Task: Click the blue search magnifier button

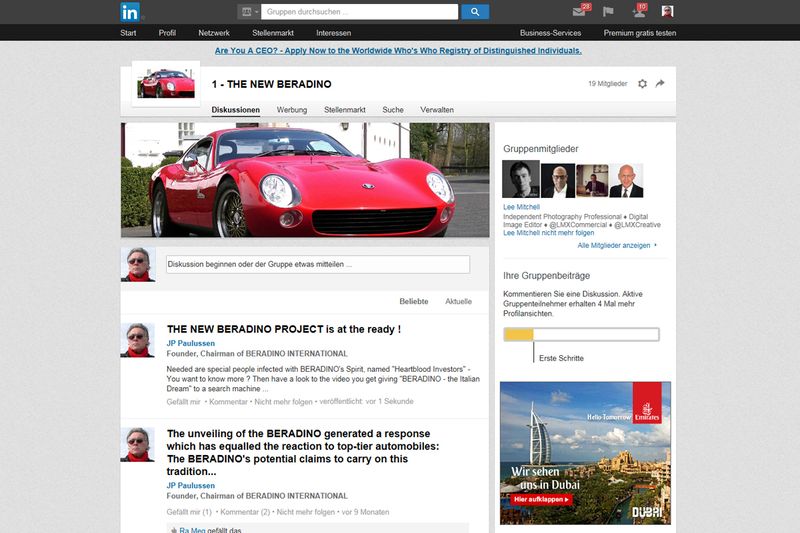Action: (475, 12)
